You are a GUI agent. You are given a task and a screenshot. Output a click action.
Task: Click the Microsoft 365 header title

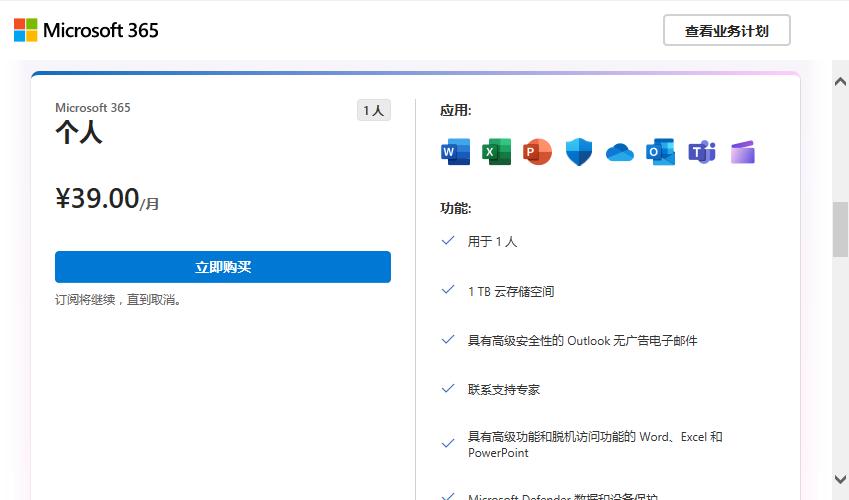tap(101, 30)
